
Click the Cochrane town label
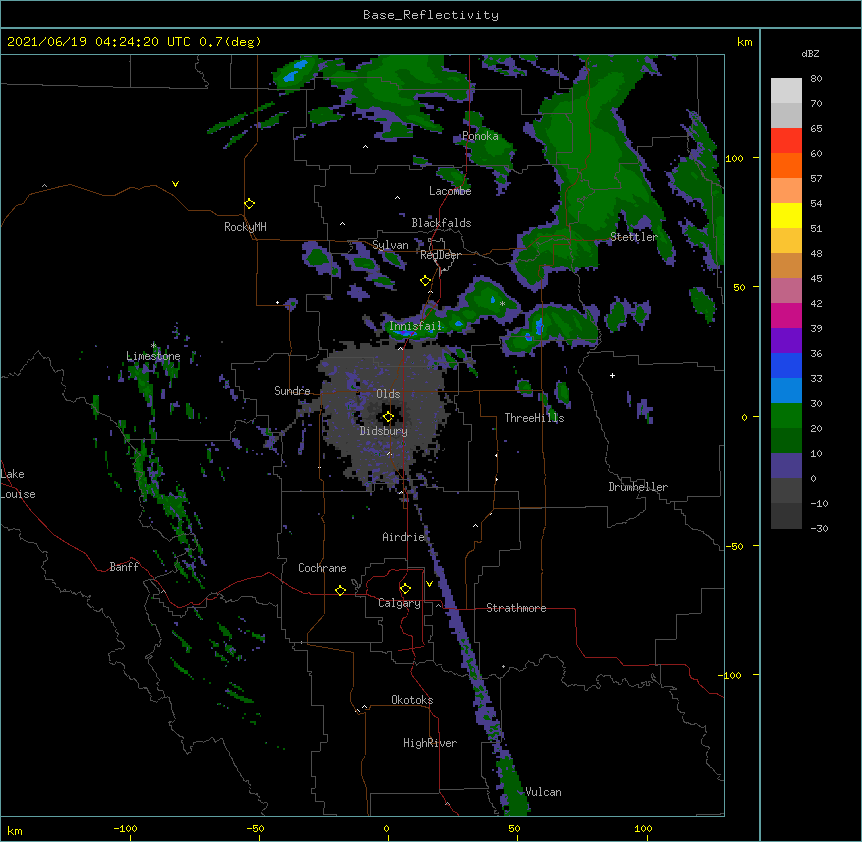(322, 568)
